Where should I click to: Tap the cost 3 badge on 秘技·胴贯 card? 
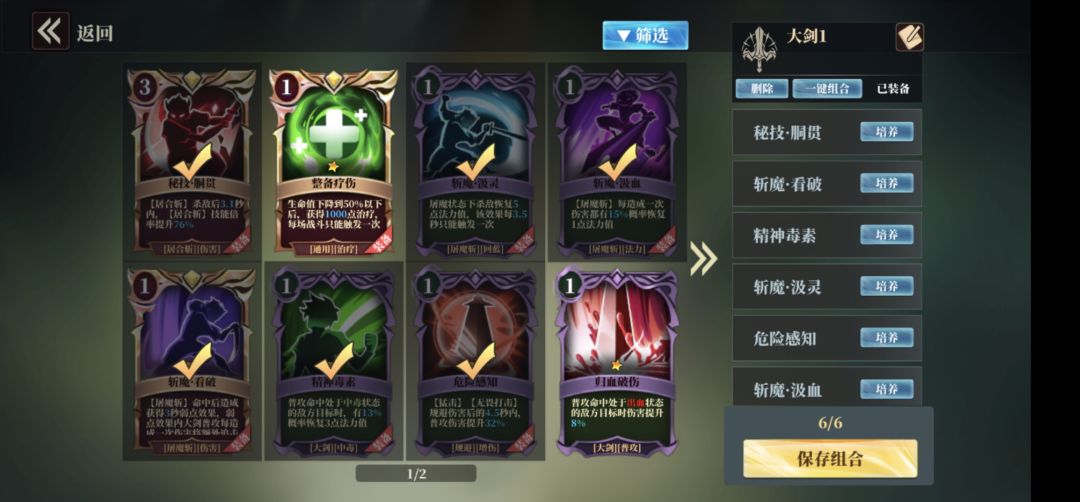(x=145, y=87)
